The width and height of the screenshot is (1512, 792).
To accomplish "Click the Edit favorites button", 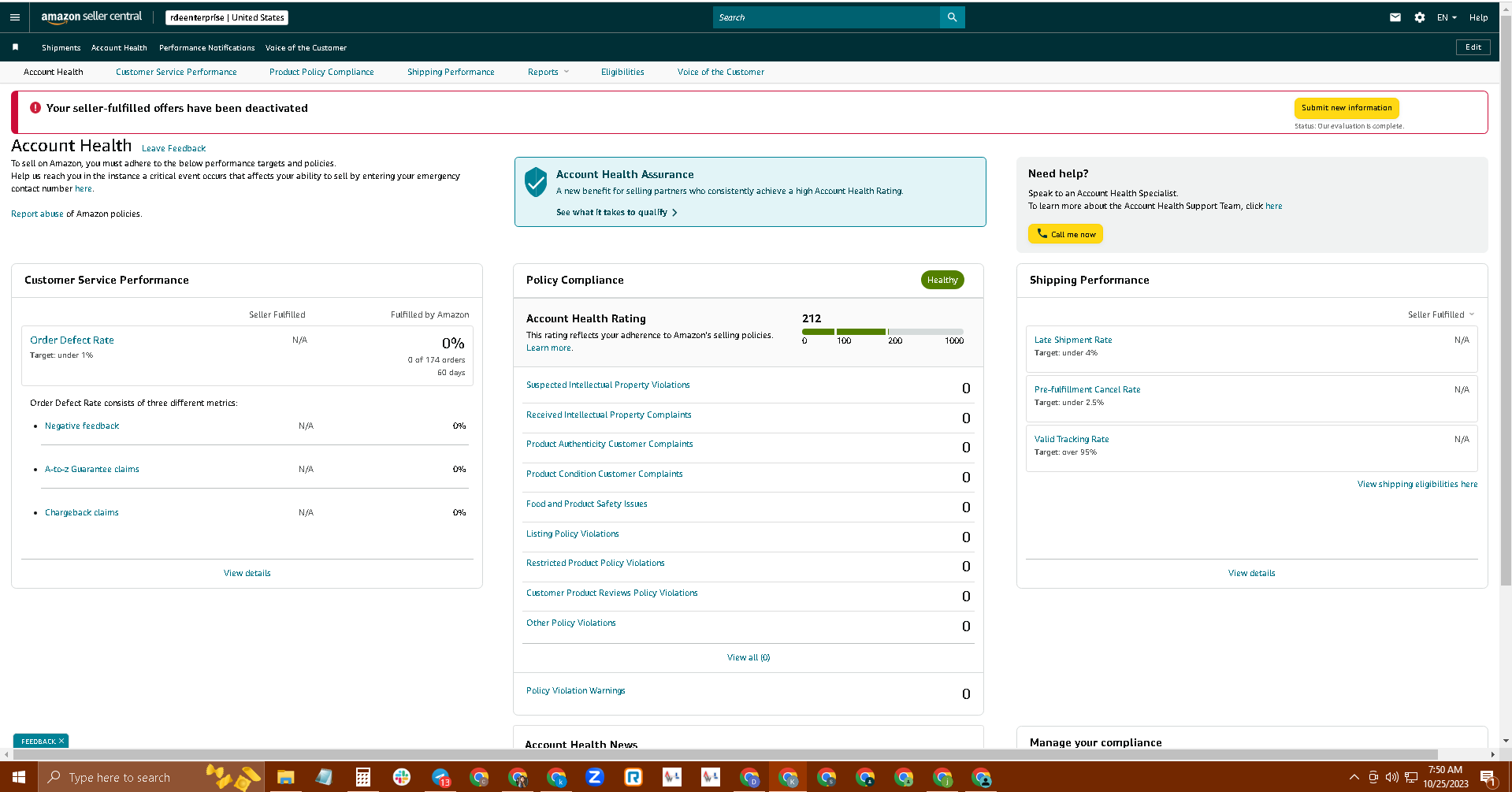I will [x=1473, y=47].
